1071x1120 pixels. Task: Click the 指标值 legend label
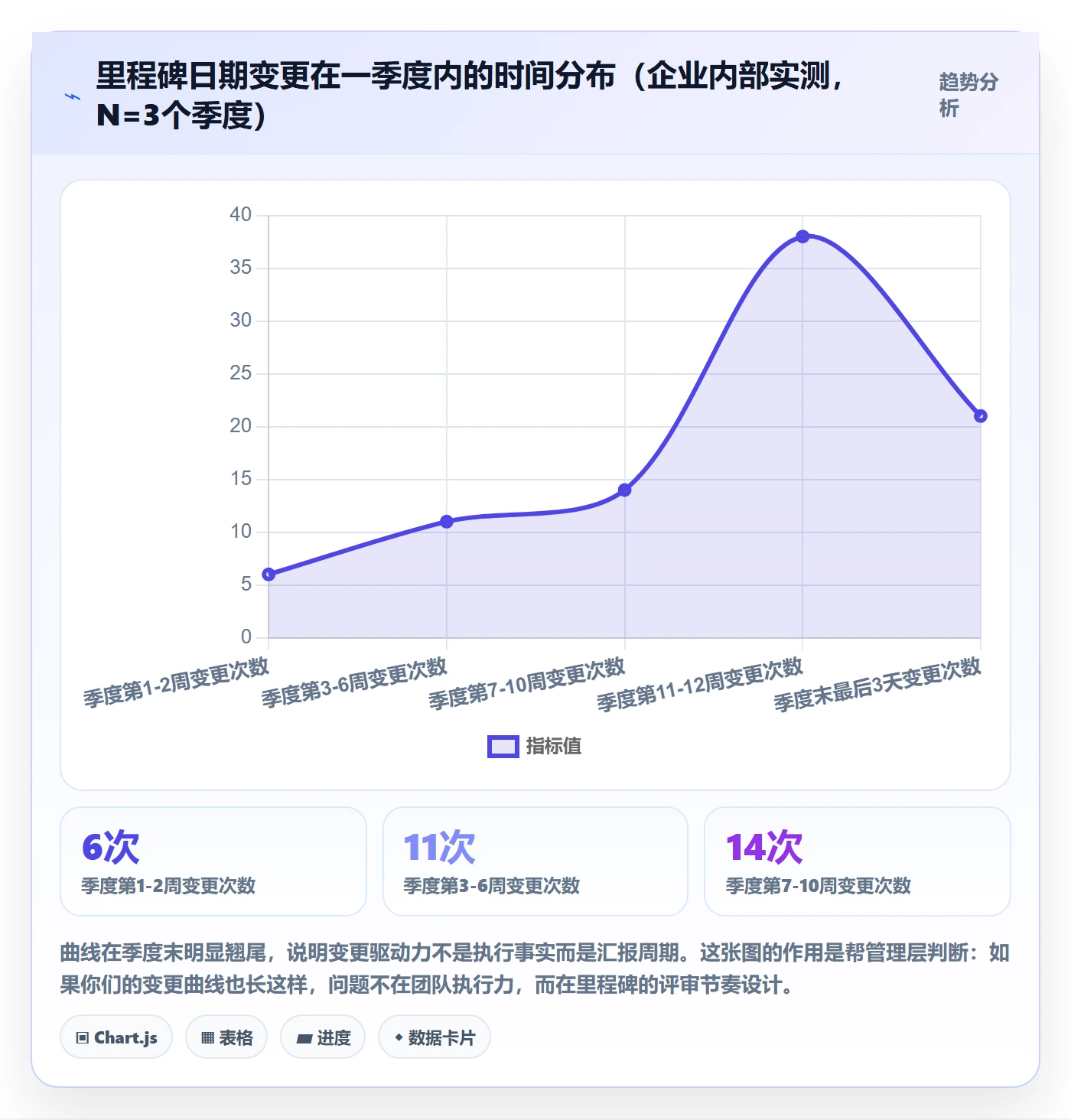pyautogui.click(x=554, y=747)
